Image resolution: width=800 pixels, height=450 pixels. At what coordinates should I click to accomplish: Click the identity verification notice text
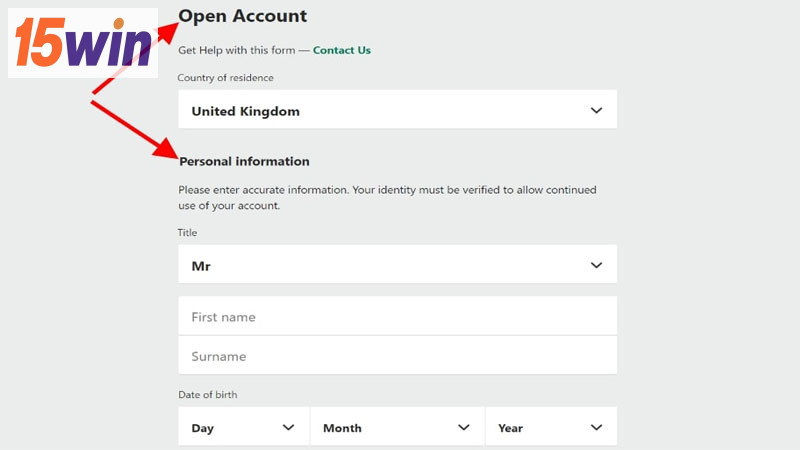click(387, 198)
